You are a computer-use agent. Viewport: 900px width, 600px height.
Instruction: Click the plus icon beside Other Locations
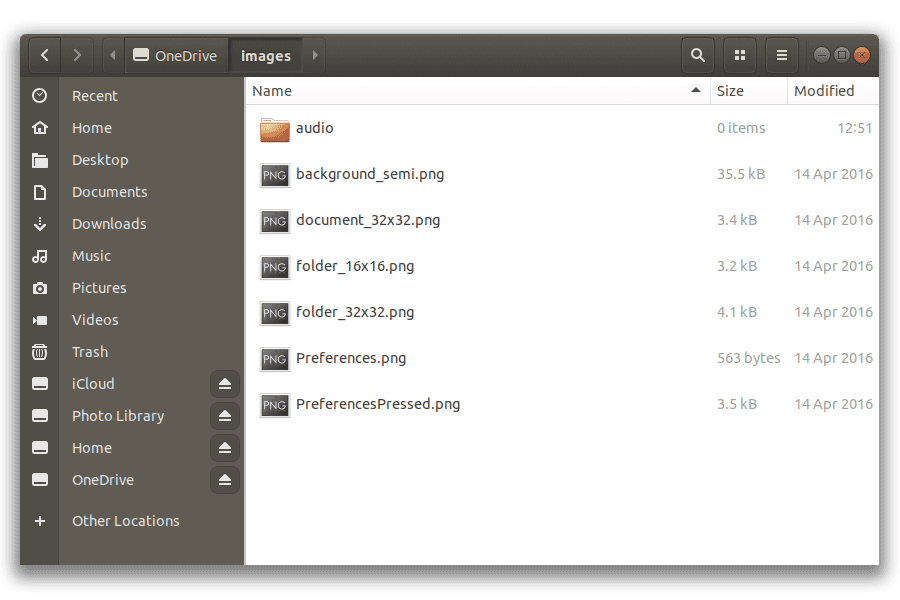(x=40, y=521)
